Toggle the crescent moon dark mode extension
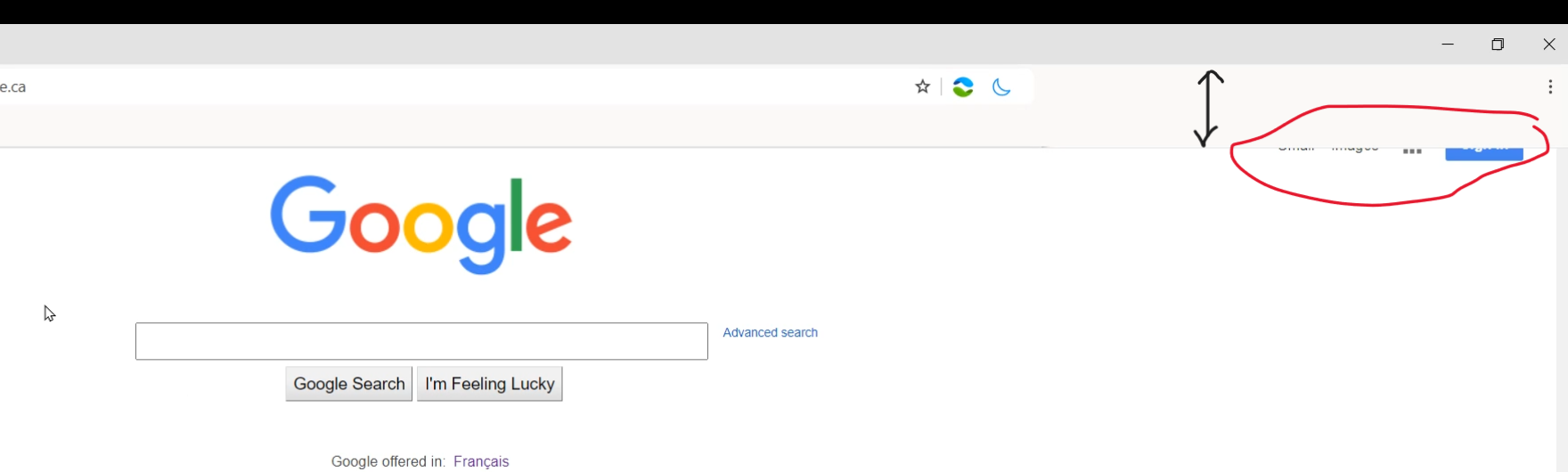 coord(1001,87)
